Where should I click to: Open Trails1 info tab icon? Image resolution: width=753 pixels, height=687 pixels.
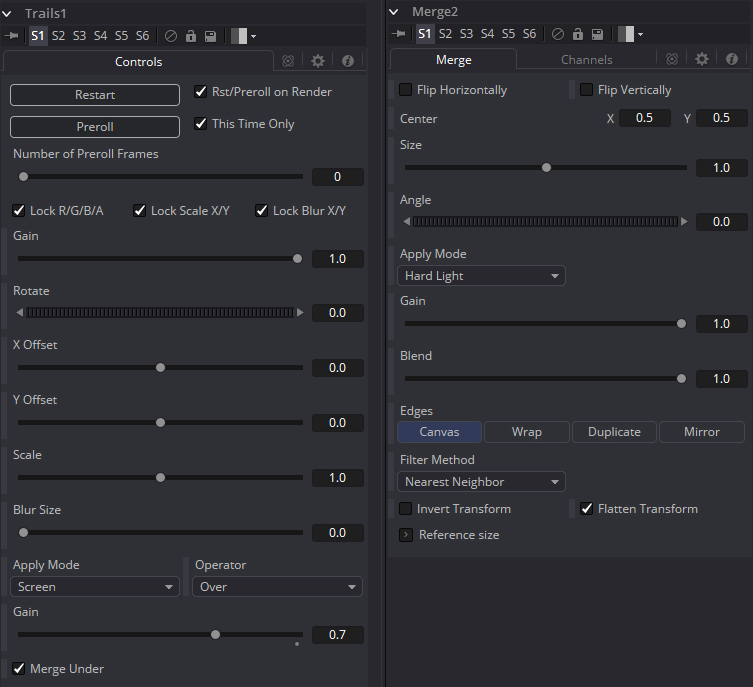(348, 61)
